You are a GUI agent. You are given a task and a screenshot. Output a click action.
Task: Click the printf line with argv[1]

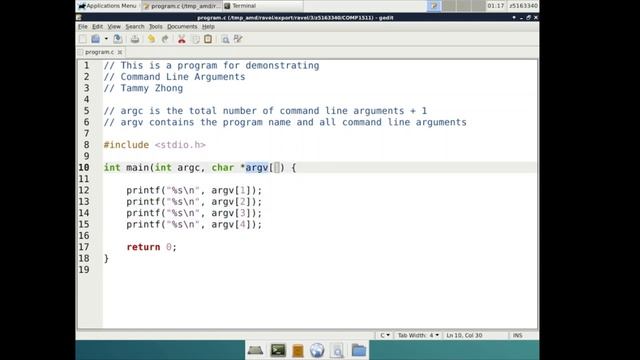point(194,190)
